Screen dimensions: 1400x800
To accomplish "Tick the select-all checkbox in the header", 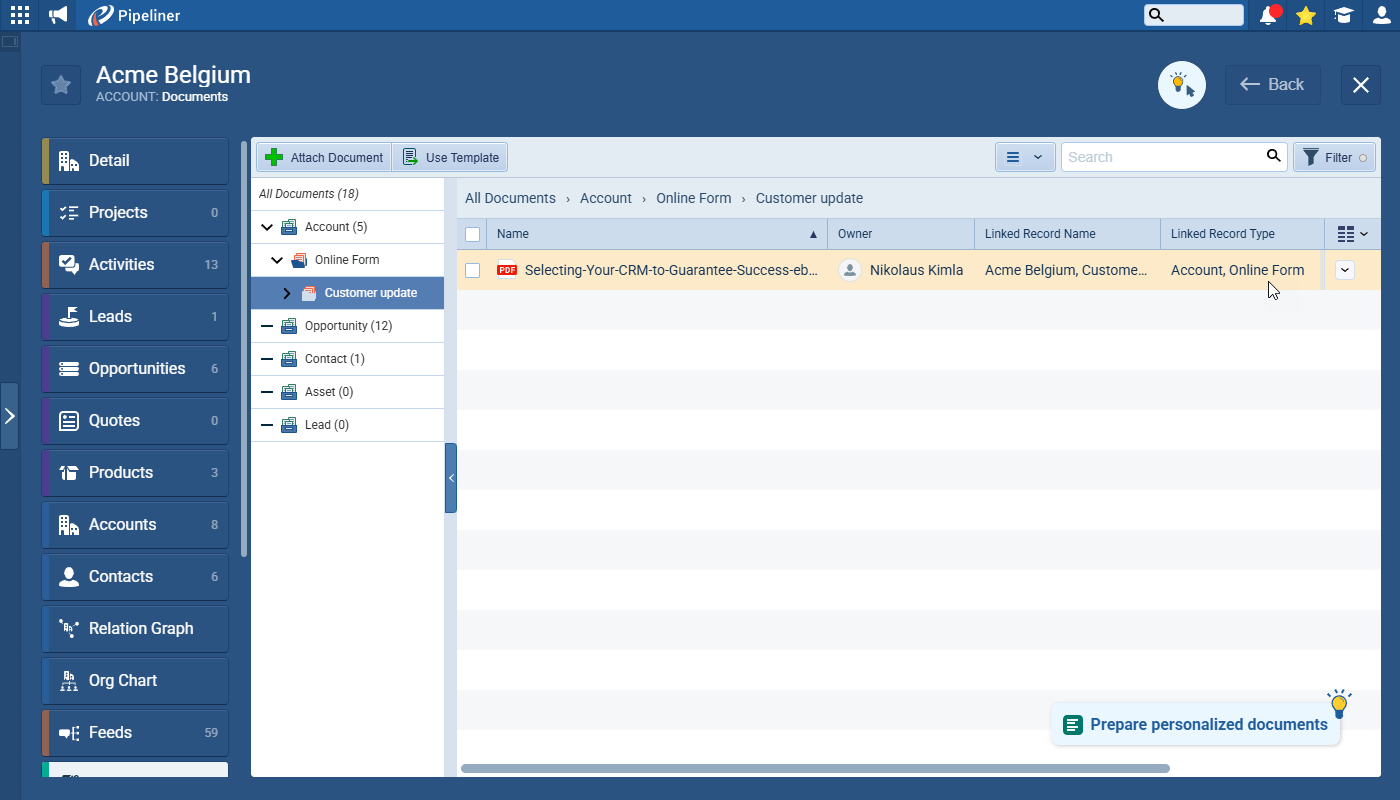I will 473,234.
